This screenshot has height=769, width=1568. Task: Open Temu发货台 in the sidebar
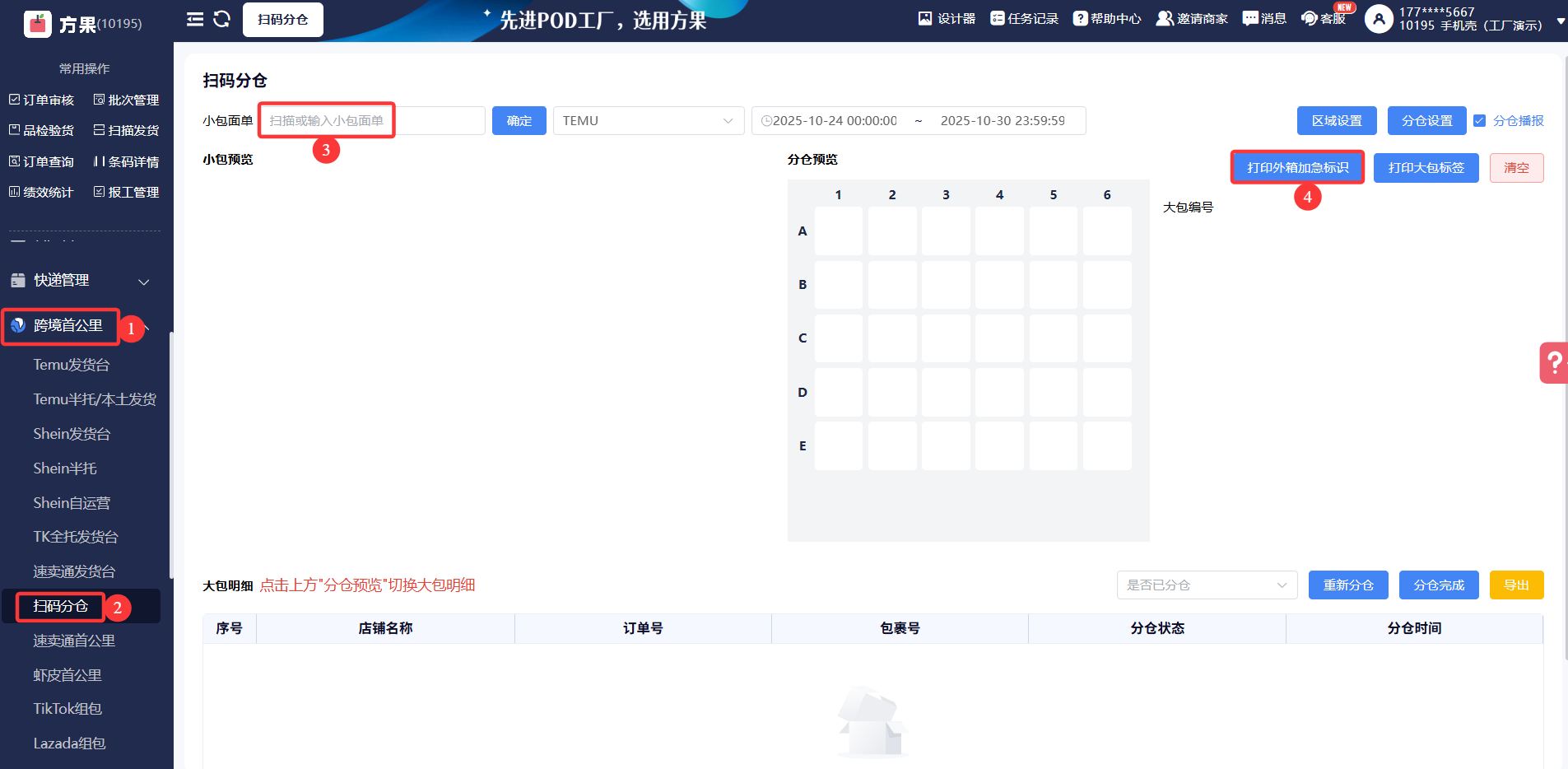point(72,365)
